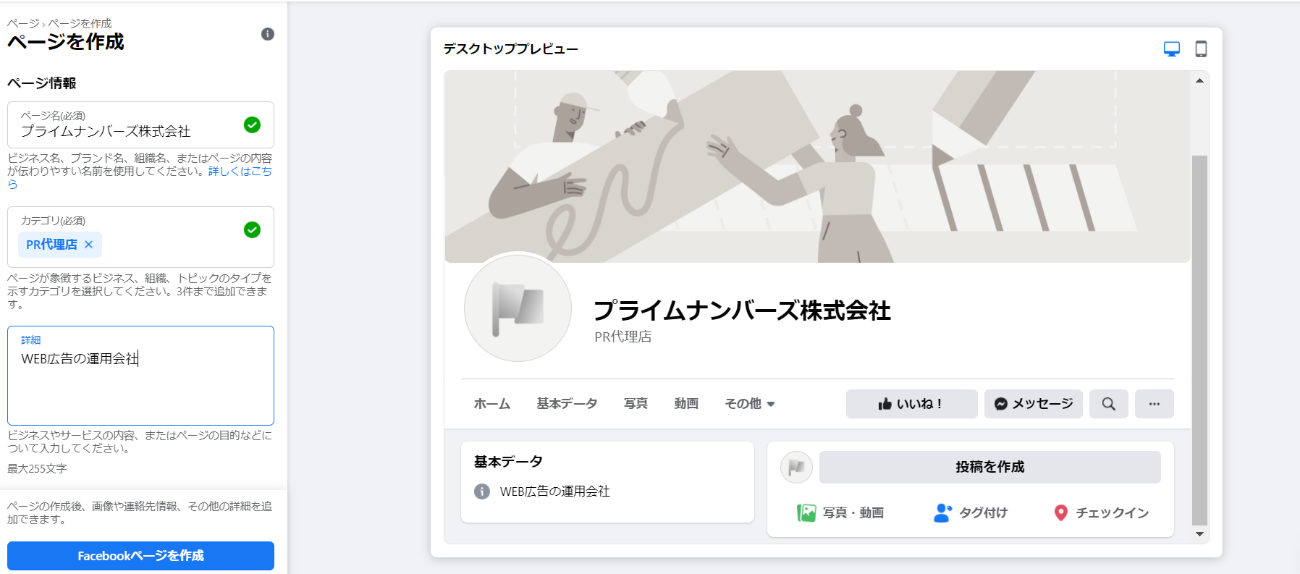Image resolution: width=1300 pixels, height=574 pixels.
Task: Click the カテゴリ input field
Action: (140, 237)
